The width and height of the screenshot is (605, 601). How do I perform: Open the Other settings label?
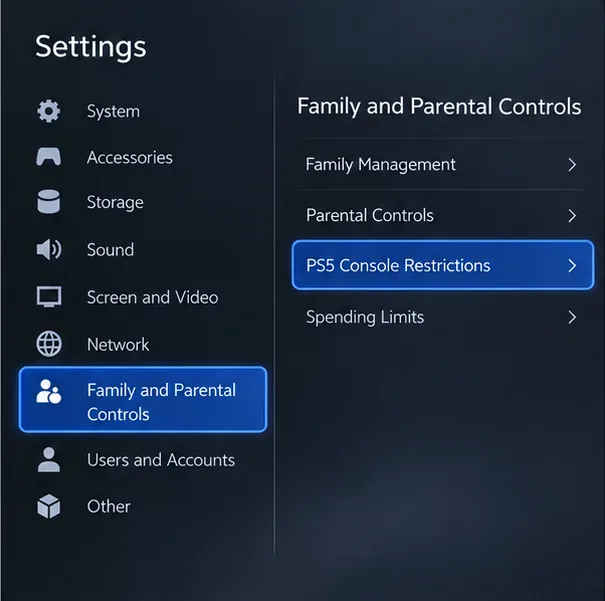pos(109,506)
